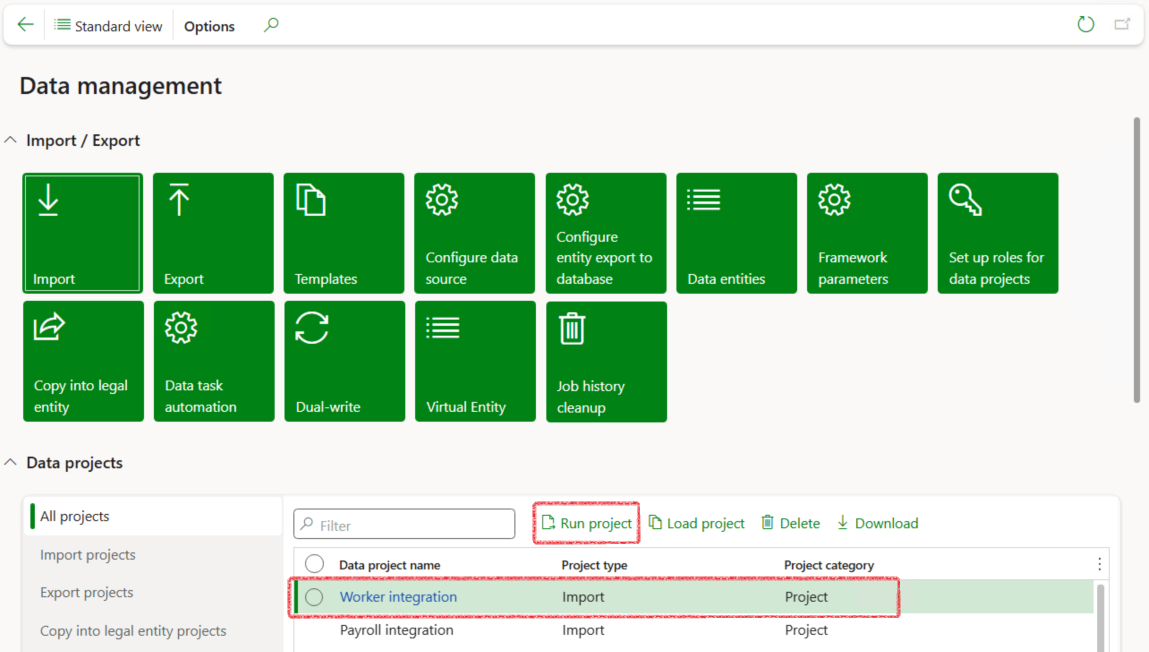Select the Worker integration row radio button

pos(314,597)
